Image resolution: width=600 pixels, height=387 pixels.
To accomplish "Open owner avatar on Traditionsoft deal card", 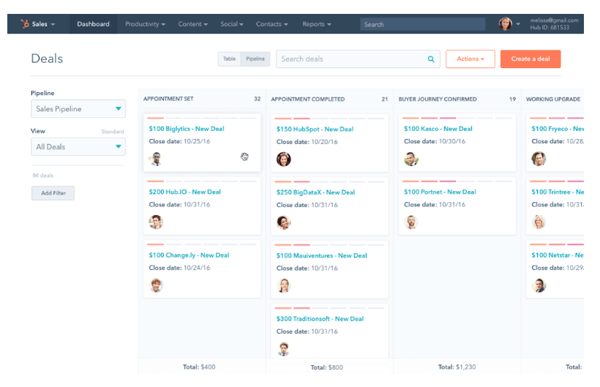I will click(x=284, y=349).
